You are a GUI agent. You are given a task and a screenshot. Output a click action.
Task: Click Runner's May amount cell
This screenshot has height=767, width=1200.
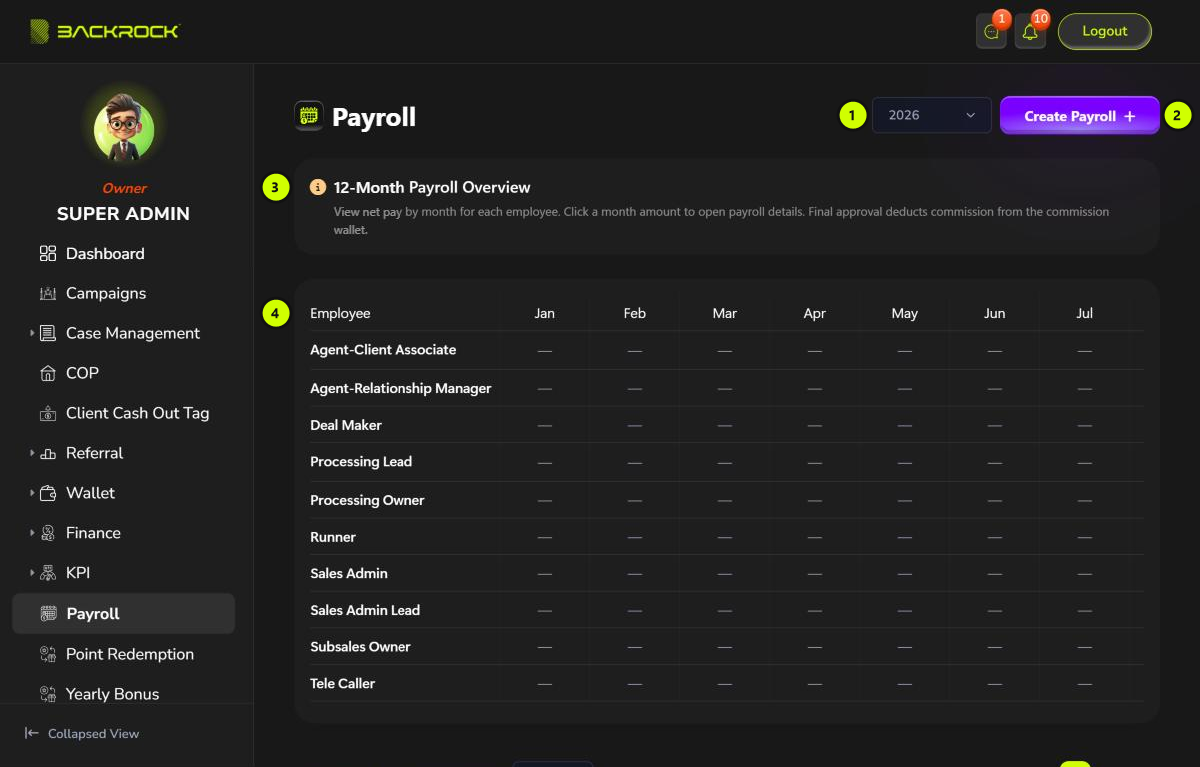(905, 537)
